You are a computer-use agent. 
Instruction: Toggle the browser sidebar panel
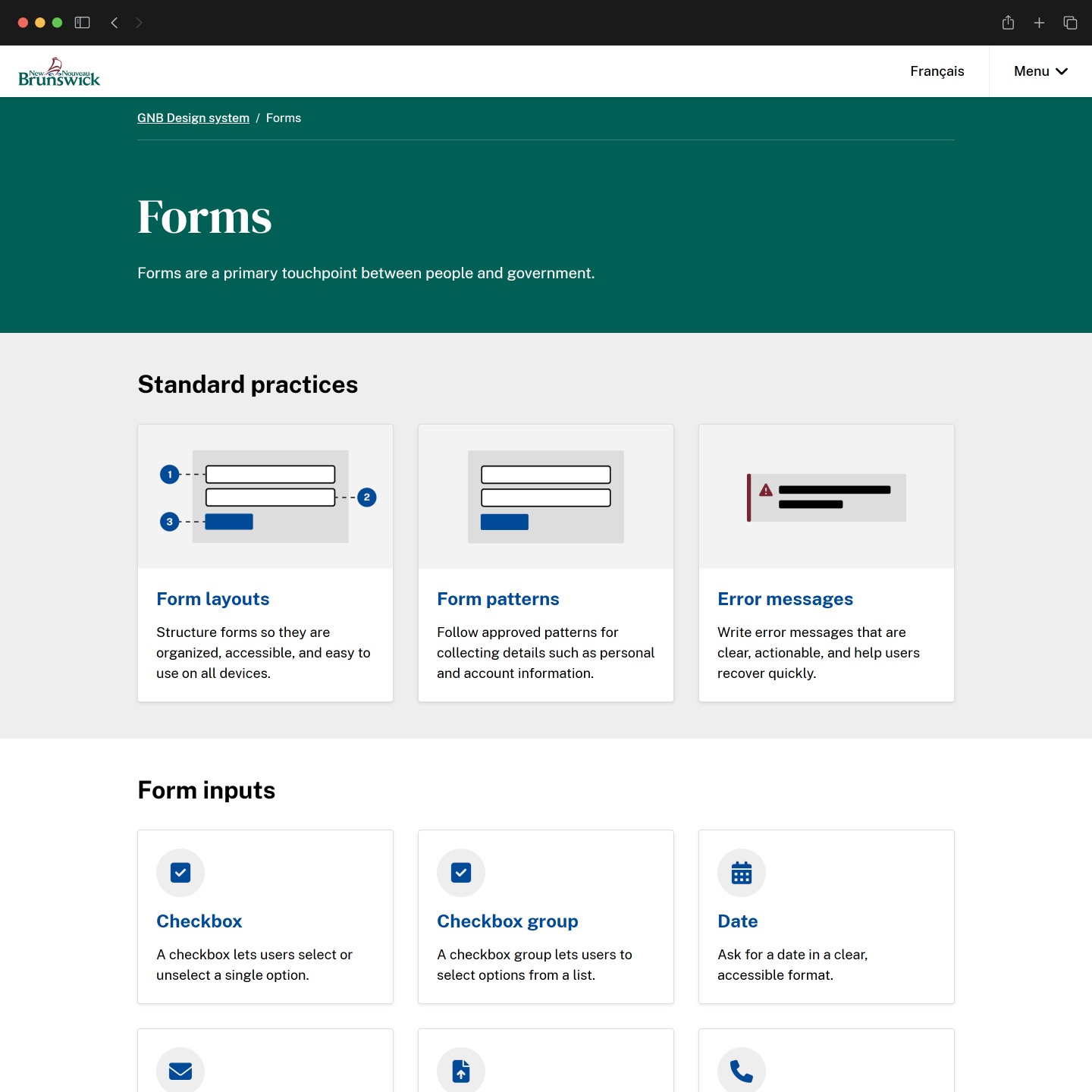82,23
